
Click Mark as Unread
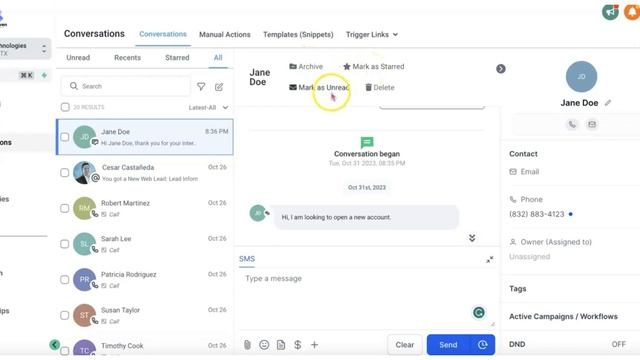(x=319, y=87)
